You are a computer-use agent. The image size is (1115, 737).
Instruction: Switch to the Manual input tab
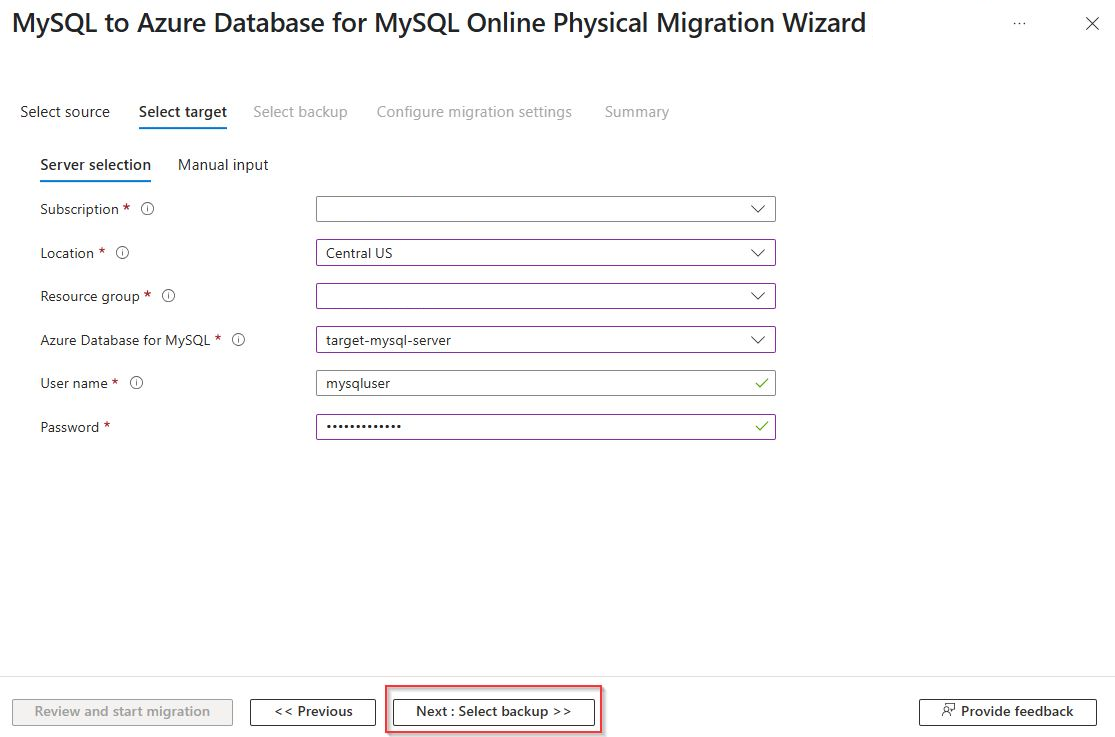point(223,165)
